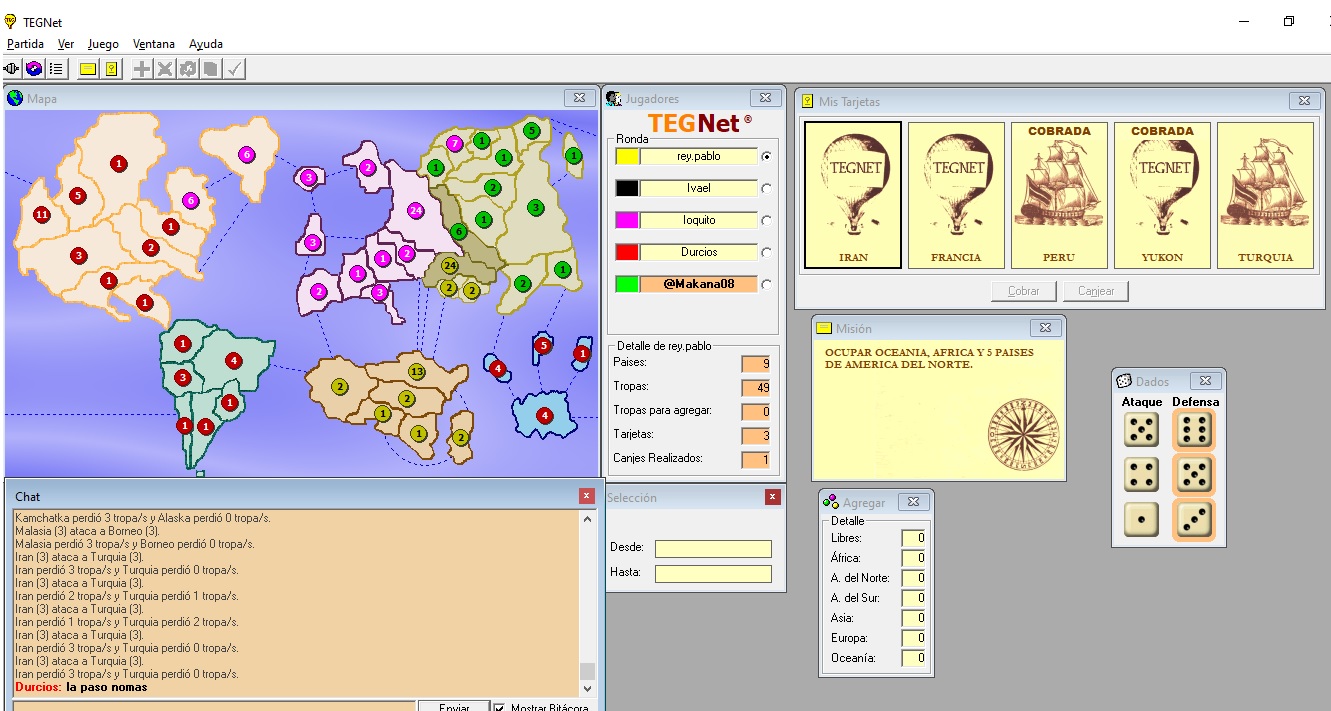Click the magenta army token with 7 troops
Image resolution: width=1331 pixels, height=711 pixels.
pos(455,143)
